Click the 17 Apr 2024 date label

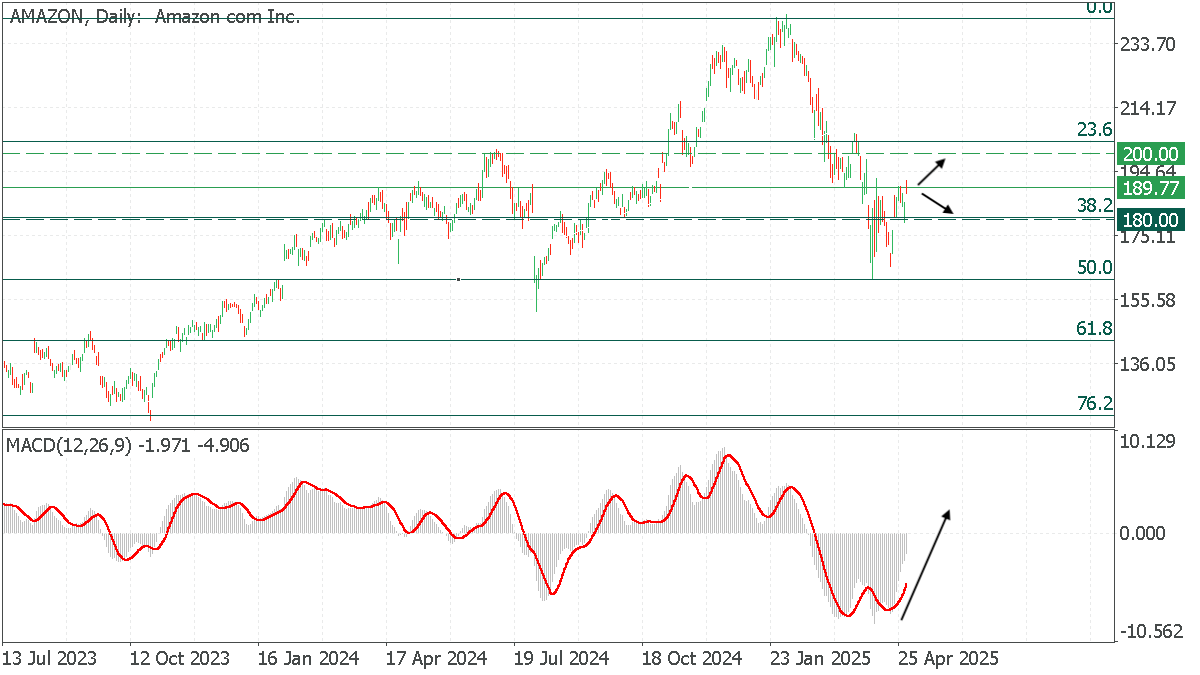(436, 659)
